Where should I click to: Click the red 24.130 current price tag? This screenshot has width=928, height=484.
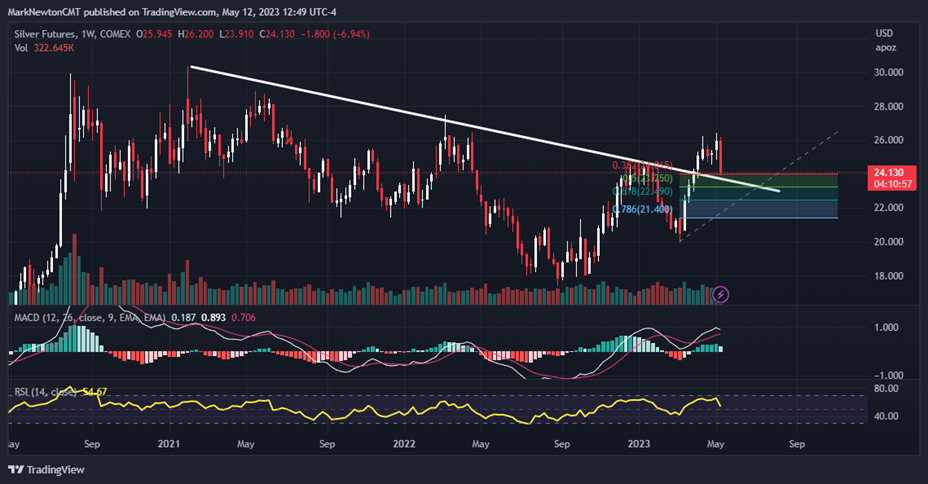[891, 173]
